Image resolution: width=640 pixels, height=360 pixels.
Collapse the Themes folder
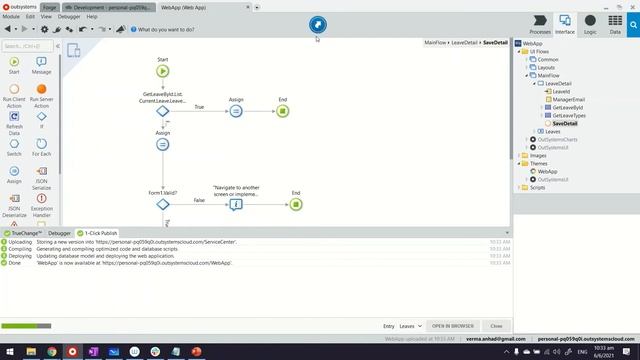519,164
